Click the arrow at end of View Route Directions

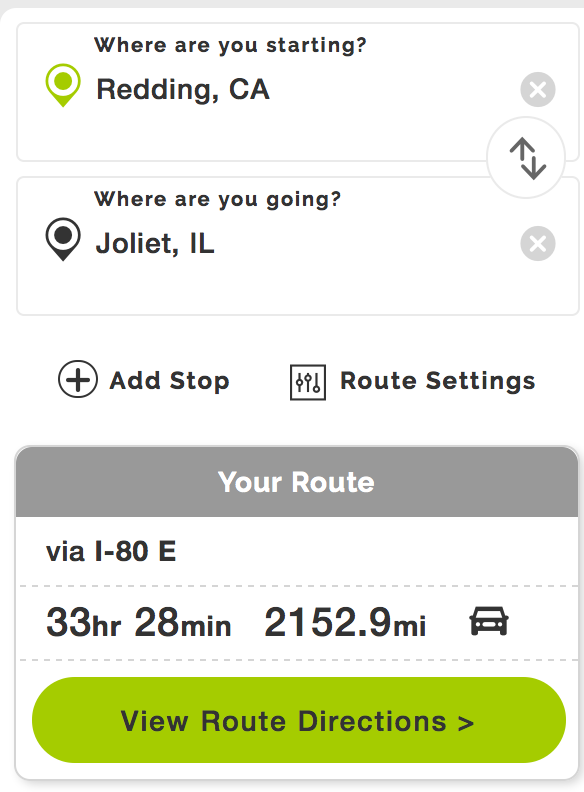point(466,723)
